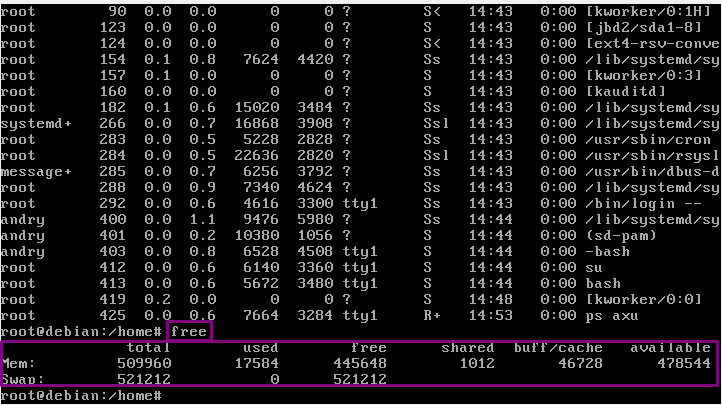This screenshot has width=722, height=405.
Task: Click the last empty root@debian:/home# prompt
Action: click(x=82, y=396)
